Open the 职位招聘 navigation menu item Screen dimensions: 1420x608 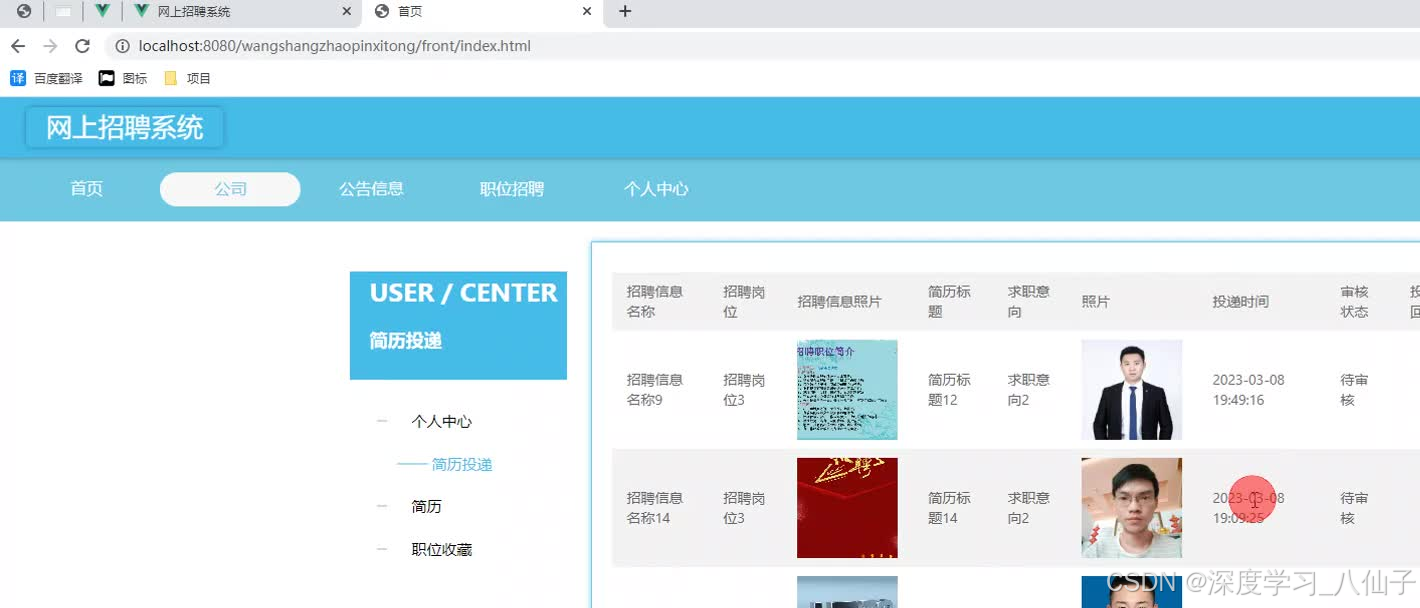coord(511,188)
